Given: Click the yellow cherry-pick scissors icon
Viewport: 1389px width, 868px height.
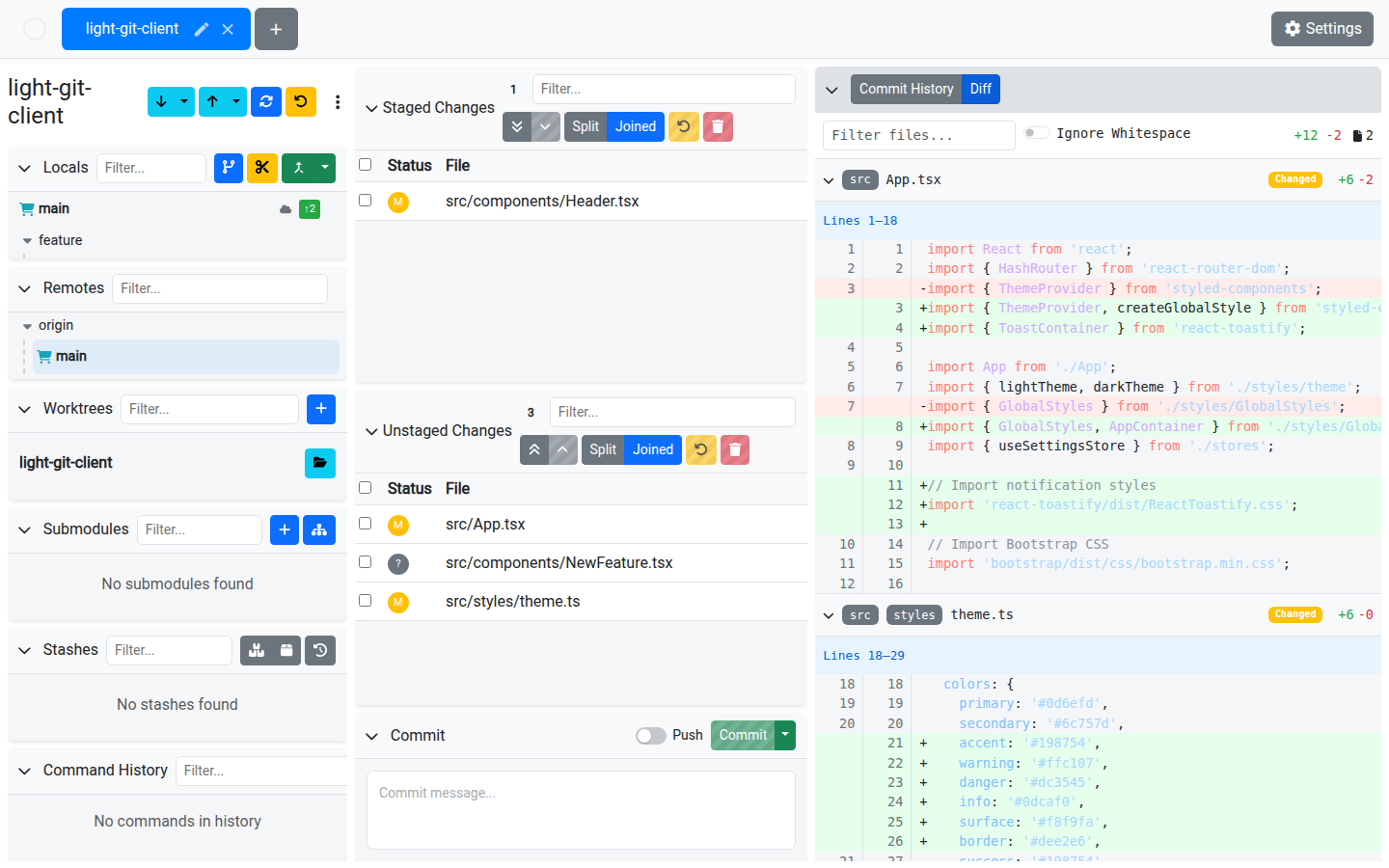Looking at the screenshot, I should click(261, 168).
